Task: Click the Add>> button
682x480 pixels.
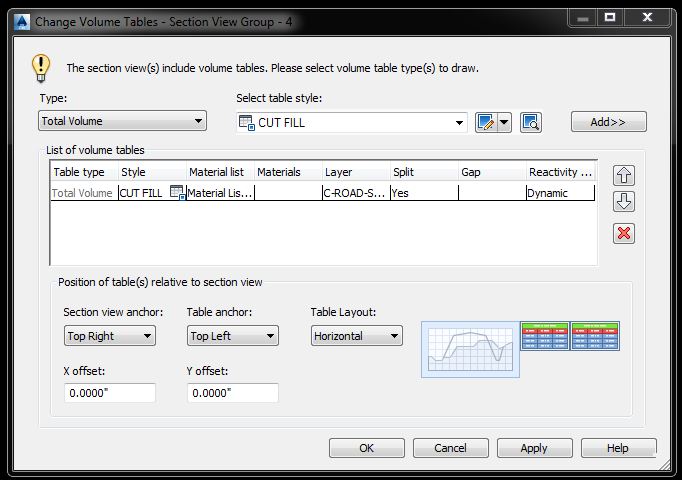Action: pos(608,122)
